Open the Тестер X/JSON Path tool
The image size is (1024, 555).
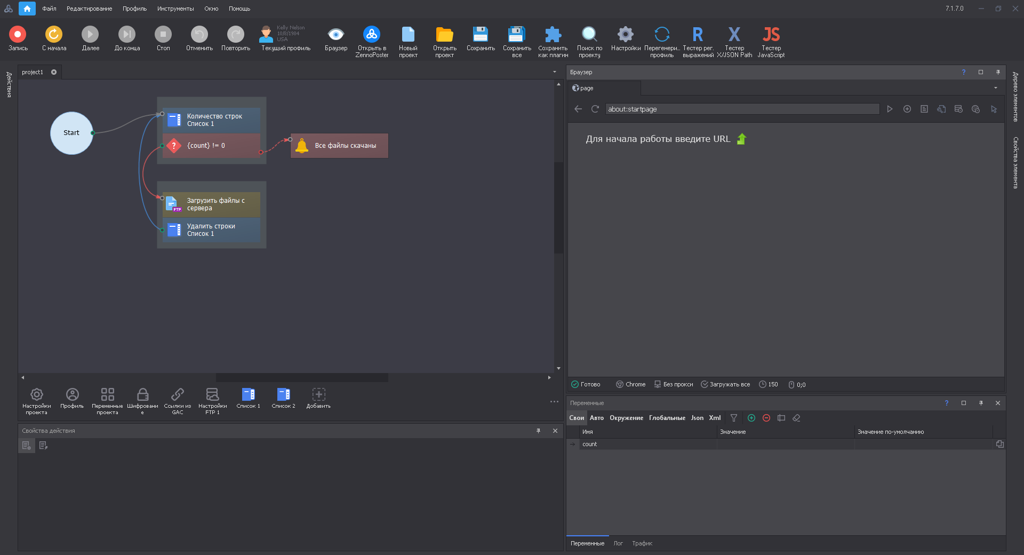[x=734, y=35]
